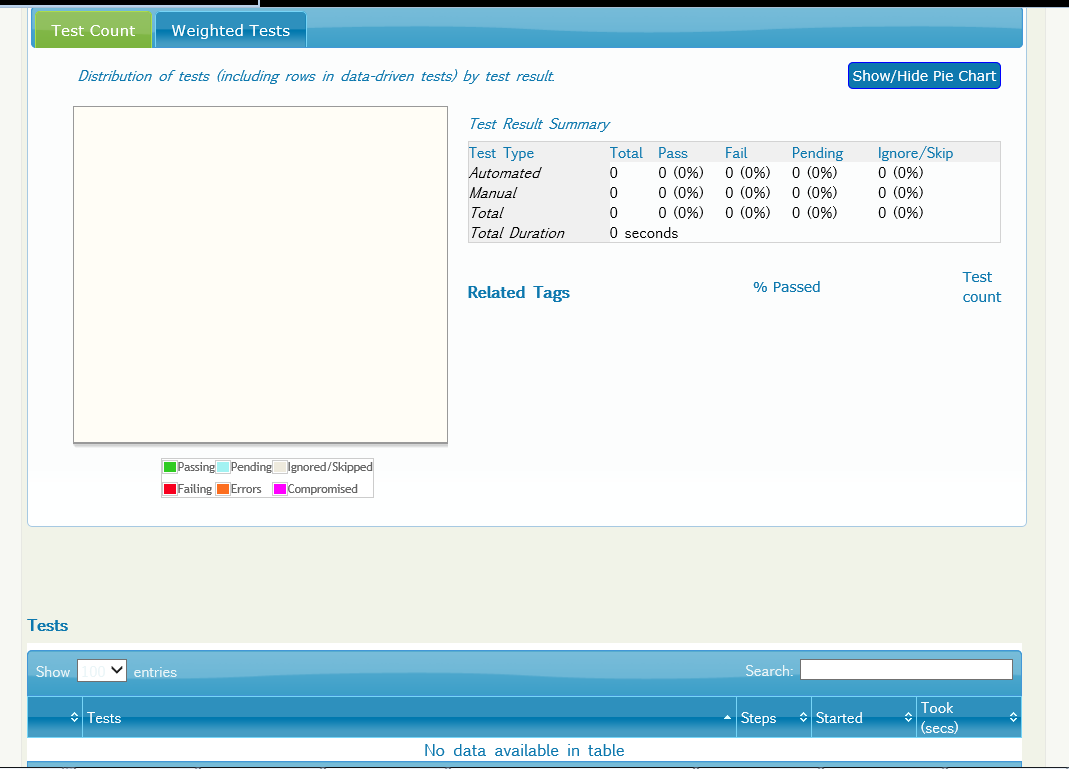The height and width of the screenshot is (769, 1069).
Task: Switch to the Weighted Tests tab
Action: tap(230, 29)
